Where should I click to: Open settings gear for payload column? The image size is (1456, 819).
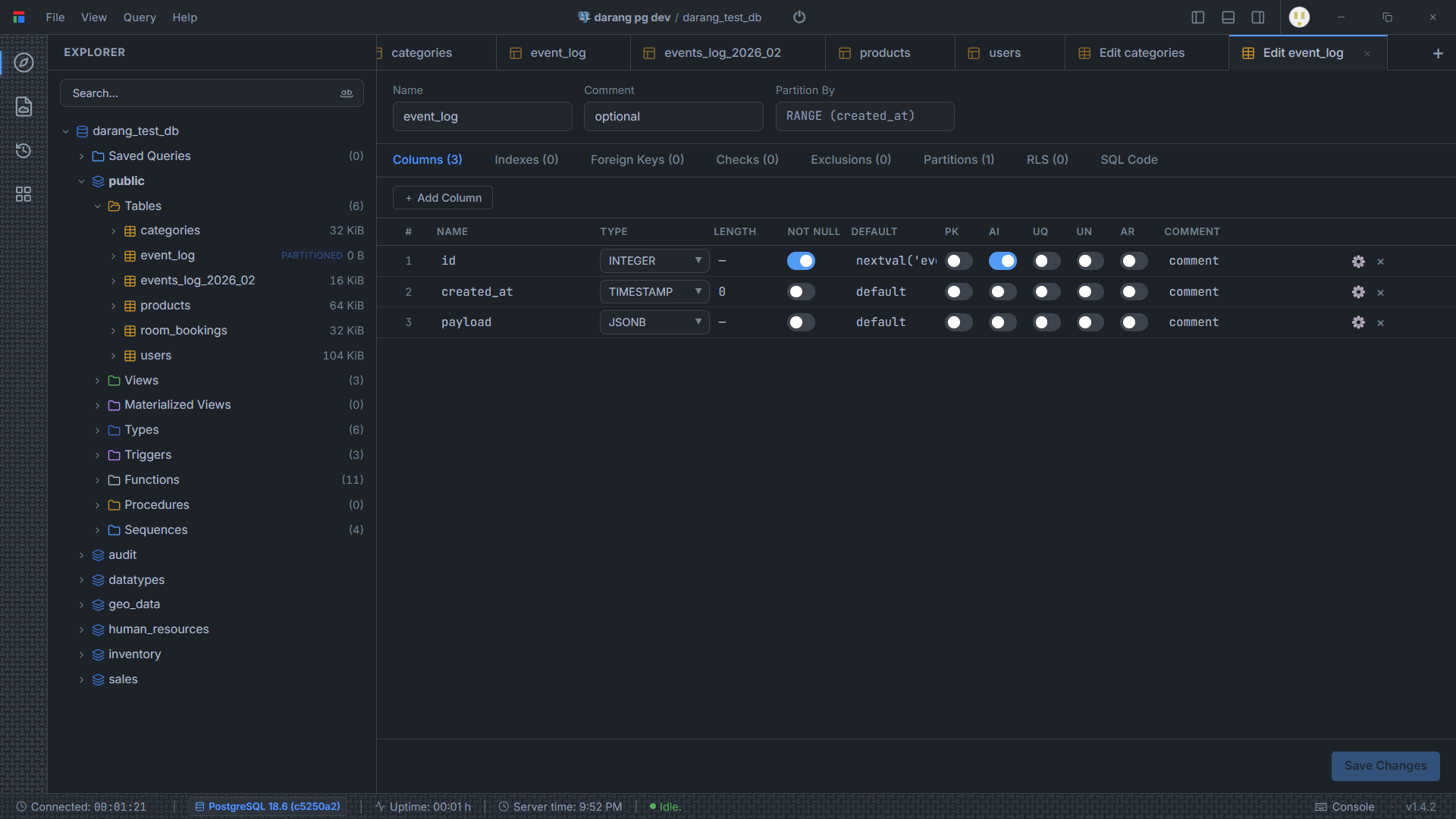click(1358, 322)
